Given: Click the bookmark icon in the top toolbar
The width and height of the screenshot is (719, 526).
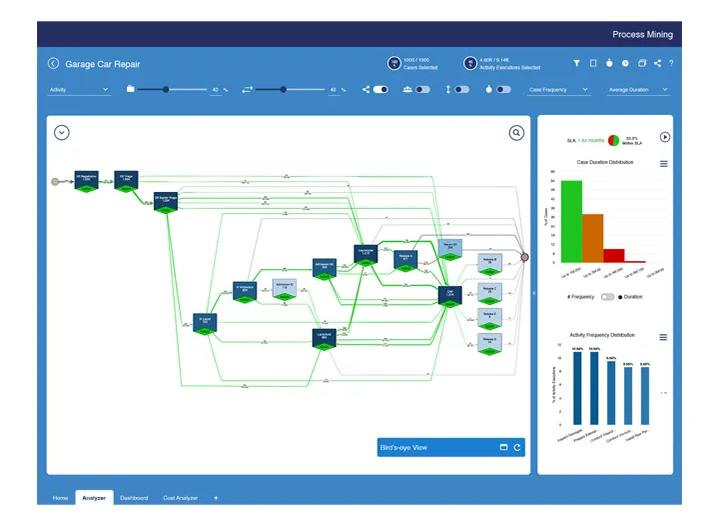Looking at the screenshot, I should pos(593,63).
